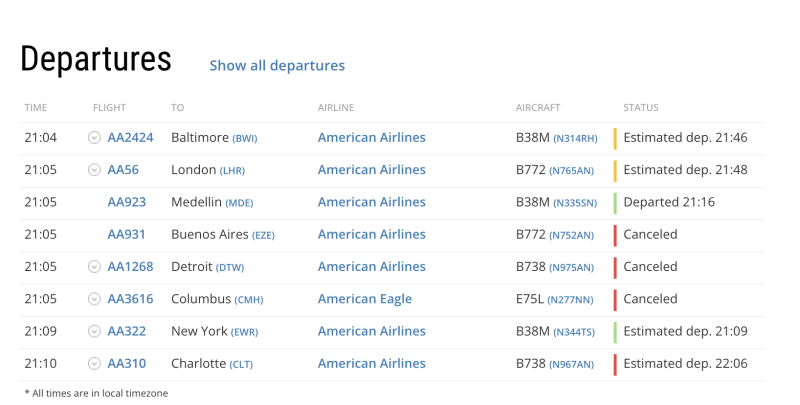800x405 pixels.
Task: Open the London LHR airport code link
Action: (x=232, y=171)
